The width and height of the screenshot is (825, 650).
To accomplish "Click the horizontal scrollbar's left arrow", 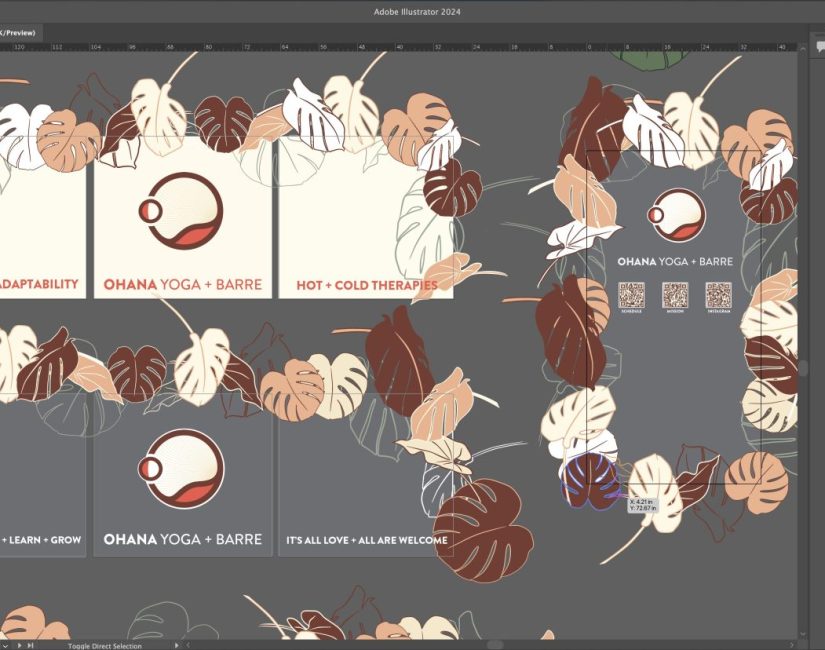I will coord(189,645).
